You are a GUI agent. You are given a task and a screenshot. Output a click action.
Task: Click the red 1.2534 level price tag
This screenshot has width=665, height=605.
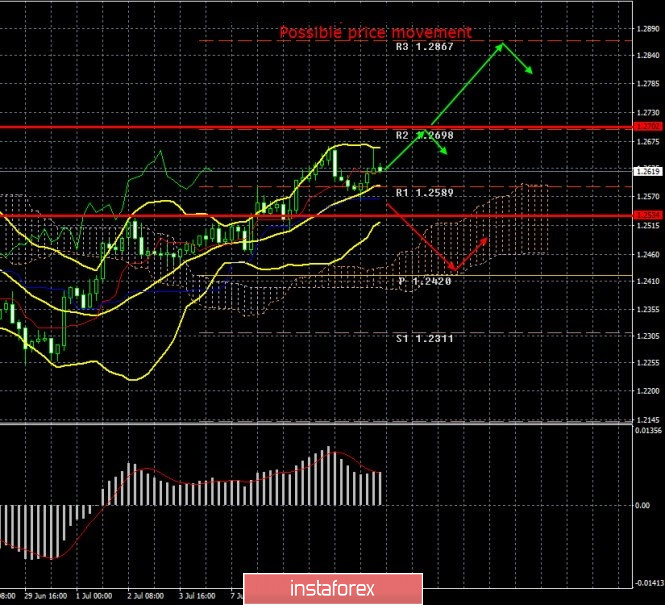click(x=648, y=215)
